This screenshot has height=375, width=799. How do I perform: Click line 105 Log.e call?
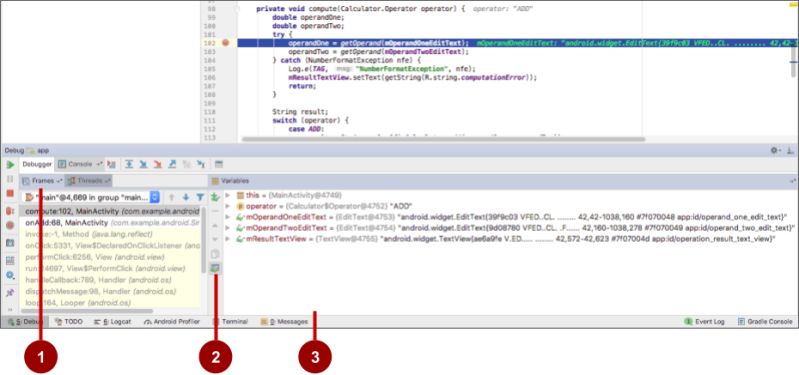382,69
